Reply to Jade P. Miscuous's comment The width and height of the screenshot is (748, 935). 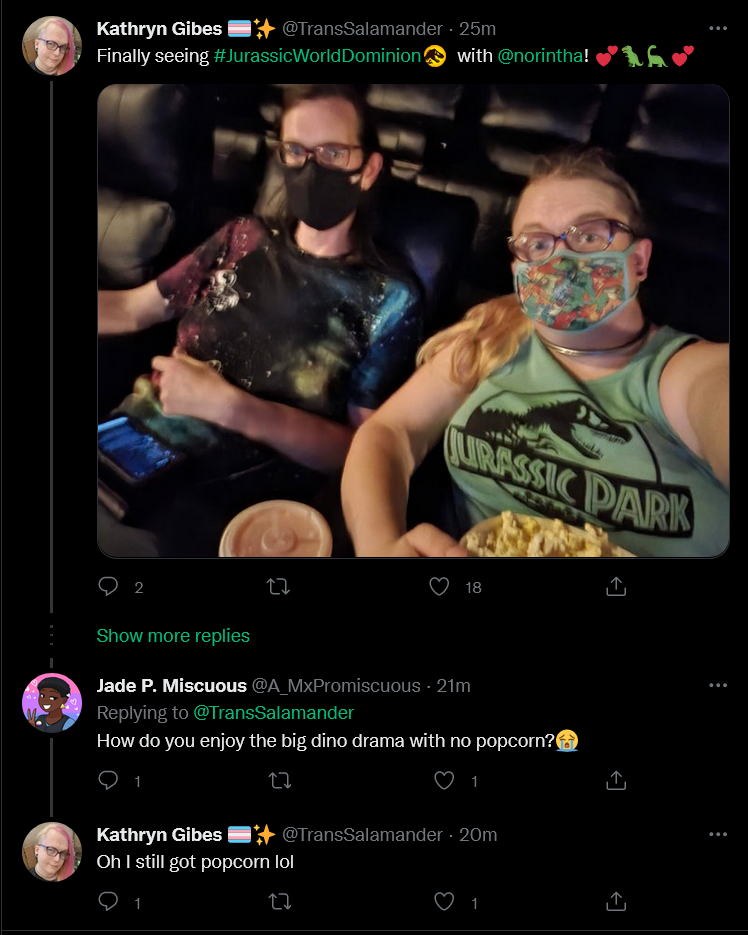[108, 780]
